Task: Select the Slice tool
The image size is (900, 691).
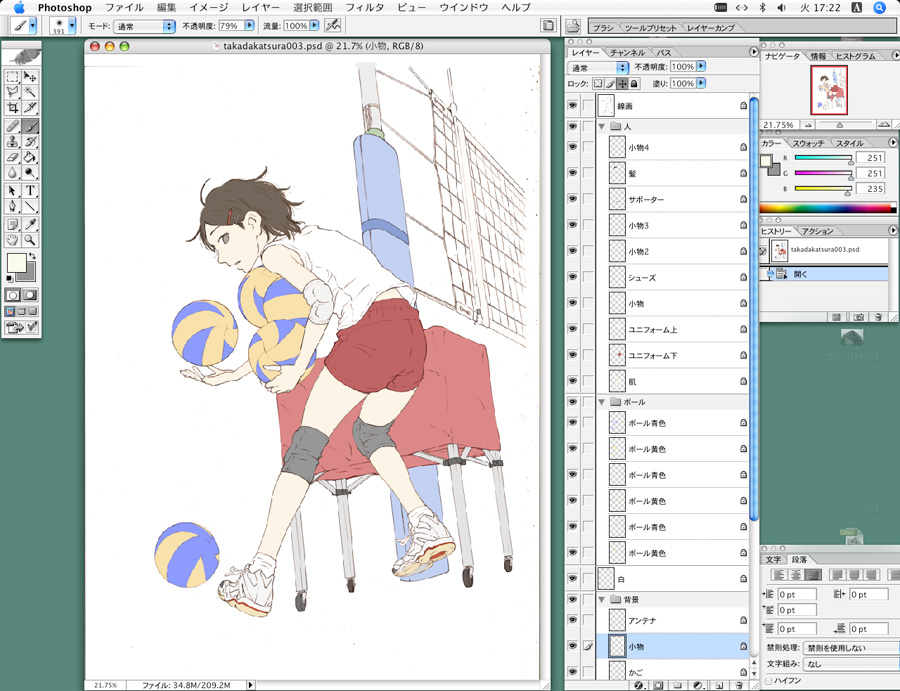Action: [30, 107]
